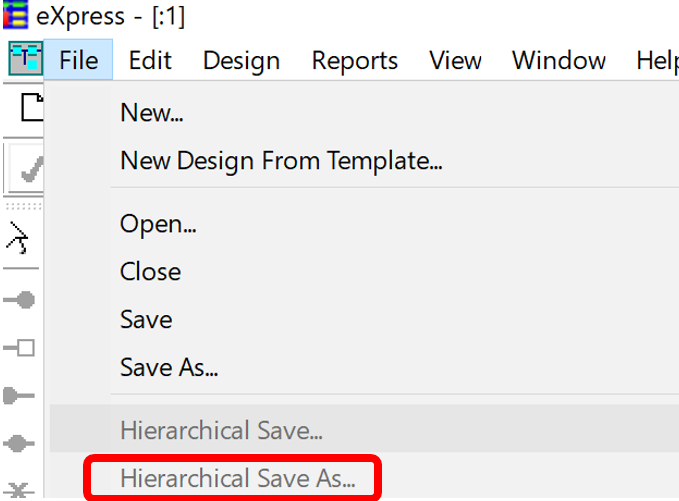Click the blank page New toolbar icon
Image resolution: width=679 pixels, height=501 pixels.
point(32,107)
